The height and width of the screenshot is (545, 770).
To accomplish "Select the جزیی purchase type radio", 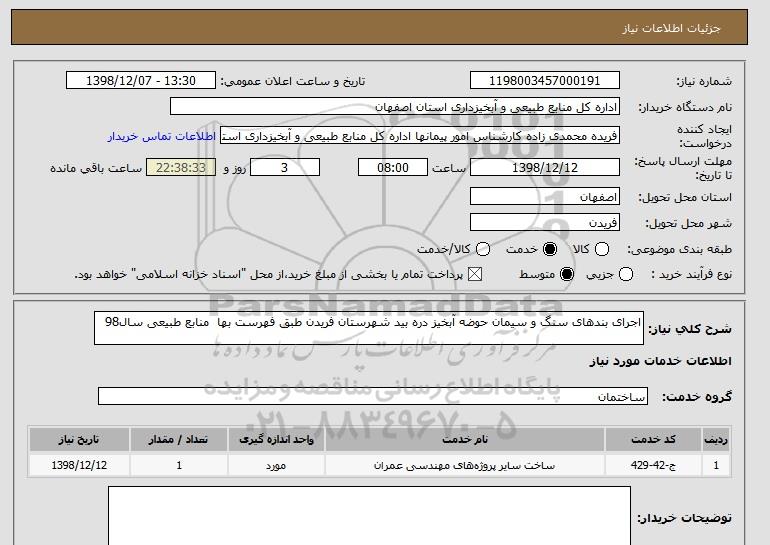I will (x=626, y=274).
